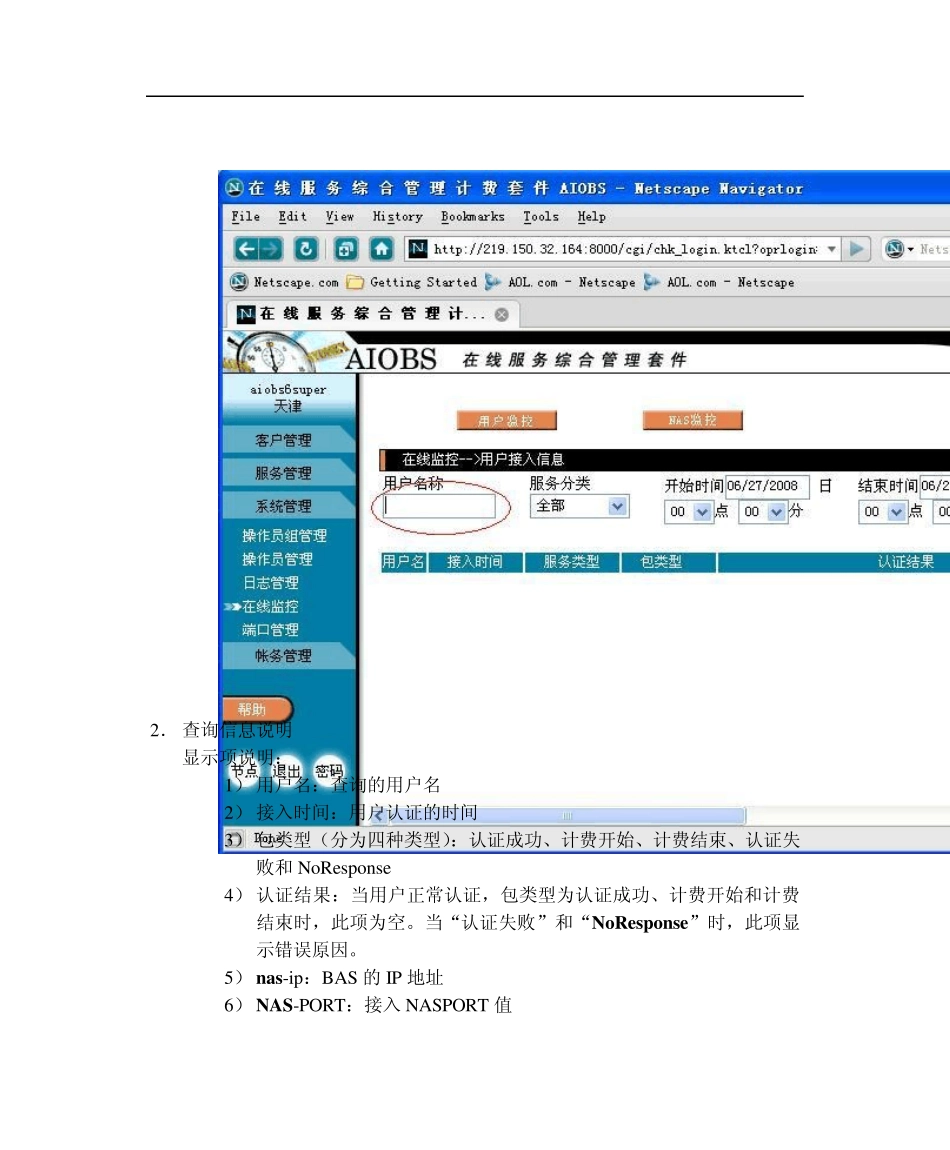Click the AIOBS tab title
This screenshot has width=950, height=1150.
click(x=372, y=315)
